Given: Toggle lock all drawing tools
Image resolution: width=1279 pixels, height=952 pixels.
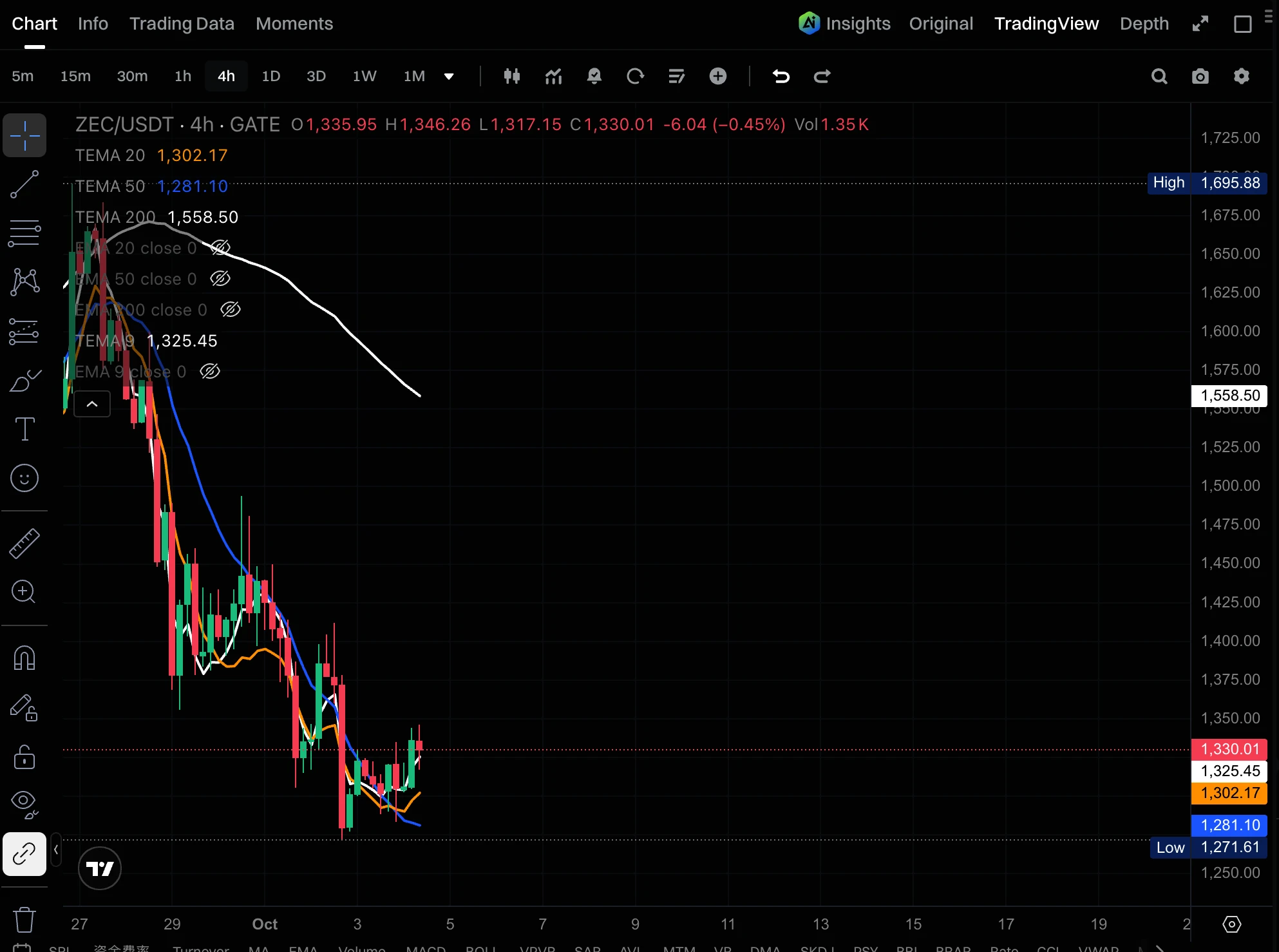Looking at the screenshot, I should click(x=24, y=757).
